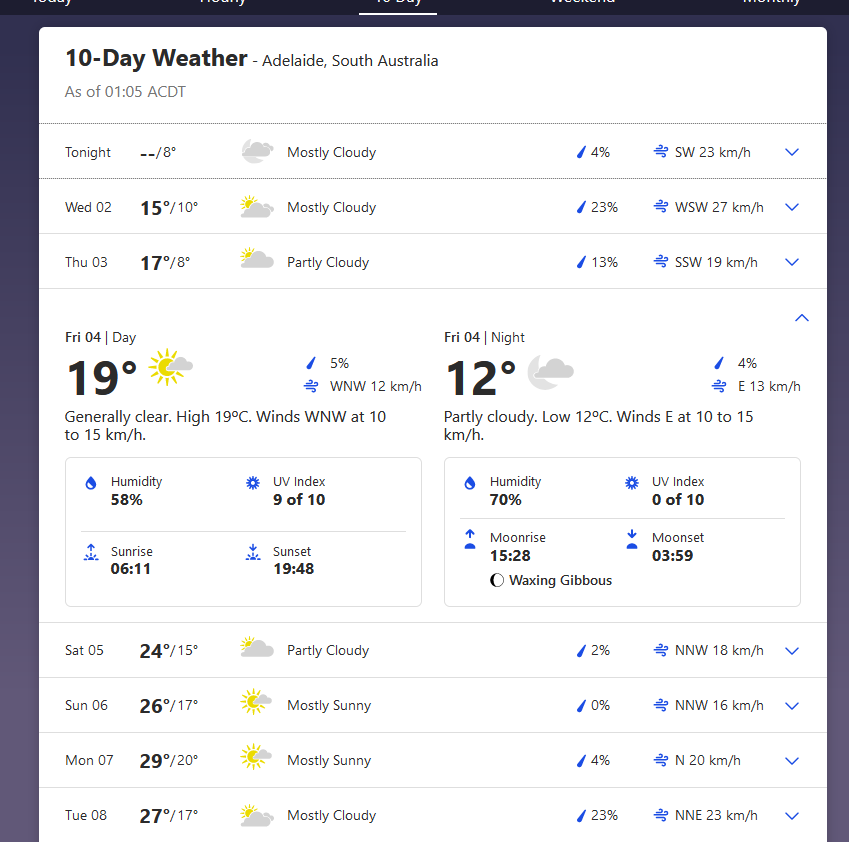Select the 10 Day tab
This screenshot has height=842, width=849.
(398, 3)
